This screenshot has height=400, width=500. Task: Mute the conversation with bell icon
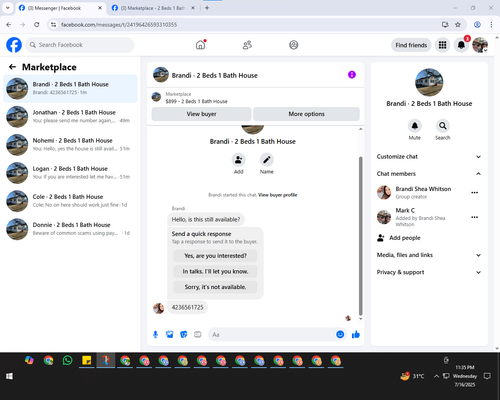point(415,126)
